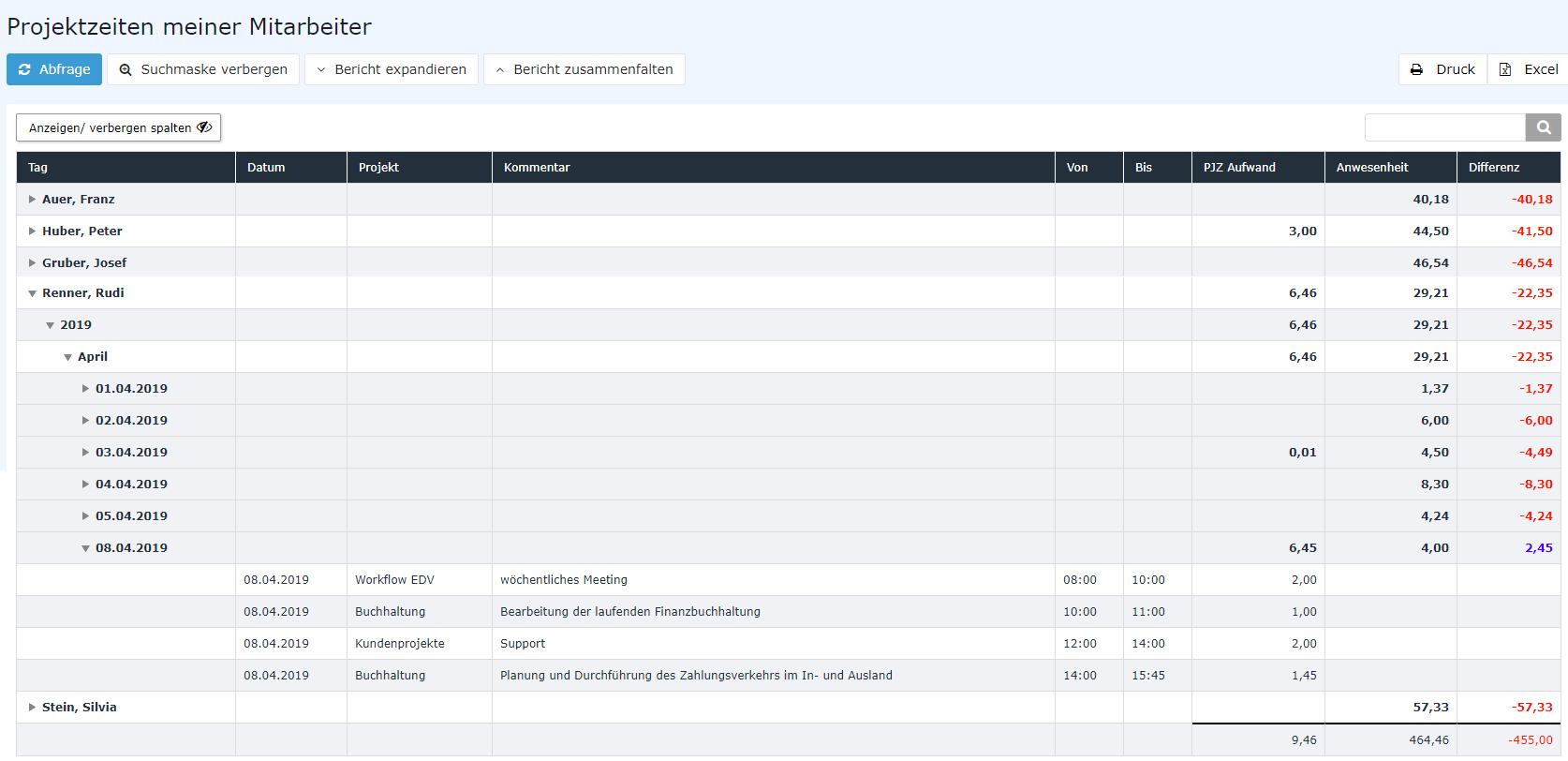Focus the table search input field
1568x761 pixels.
[x=1445, y=127]
